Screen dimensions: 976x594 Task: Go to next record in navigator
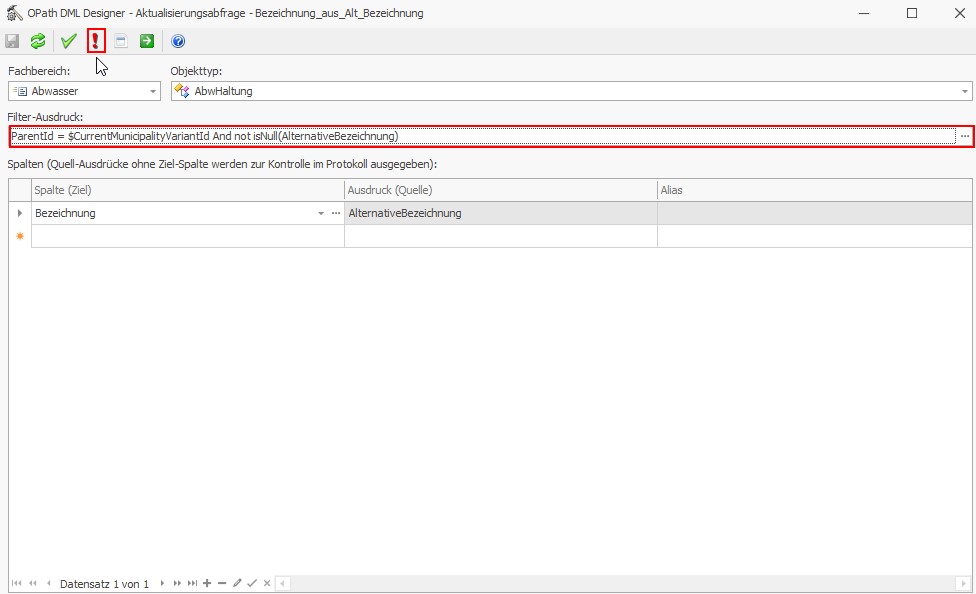click(x=162, y=583)
